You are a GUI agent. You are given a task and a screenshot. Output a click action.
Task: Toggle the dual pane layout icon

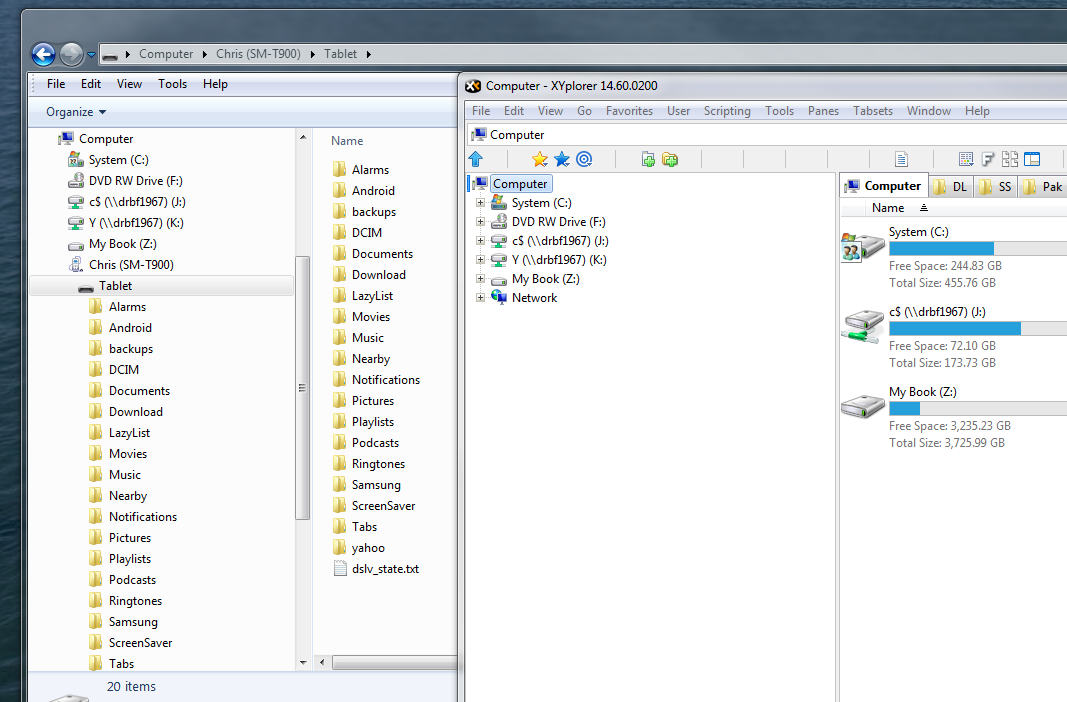click(1032, 159)
